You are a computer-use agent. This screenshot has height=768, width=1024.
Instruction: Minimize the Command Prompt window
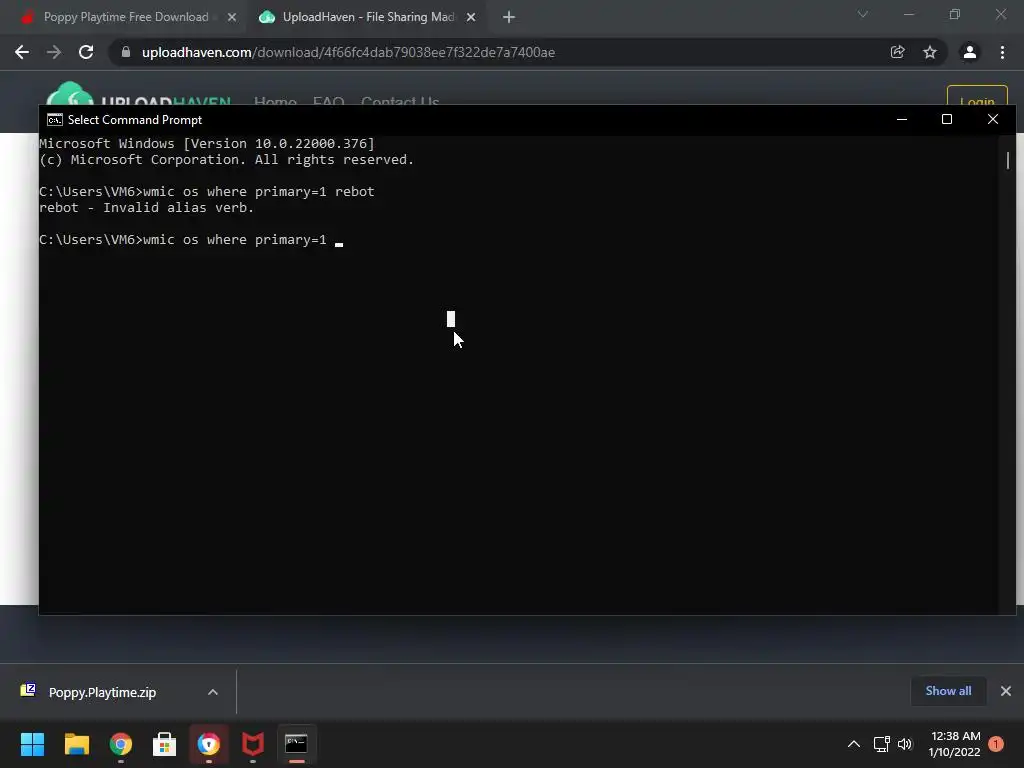[902, 120]
